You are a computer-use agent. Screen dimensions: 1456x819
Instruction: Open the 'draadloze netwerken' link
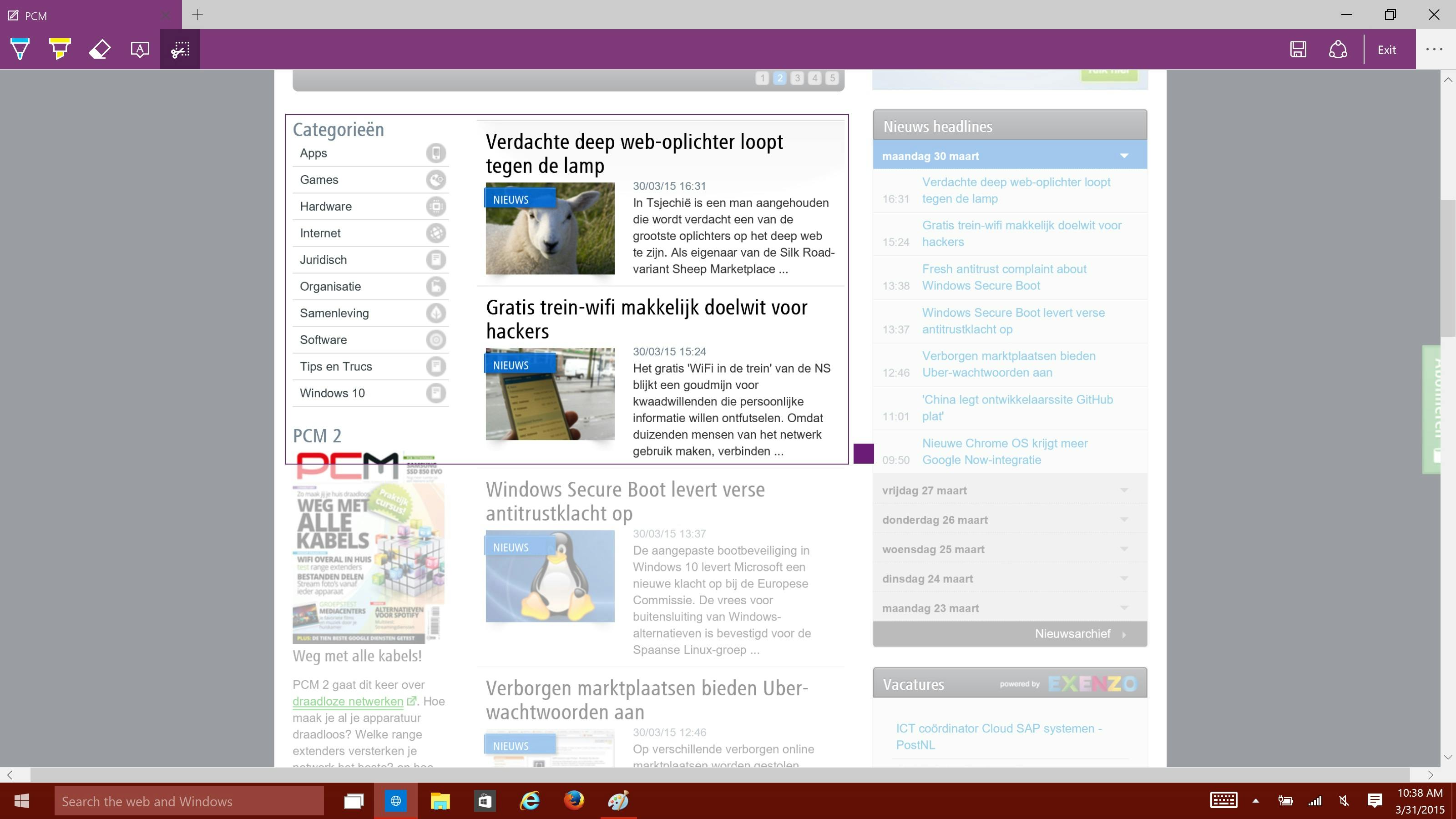click(x=348, y=701)
